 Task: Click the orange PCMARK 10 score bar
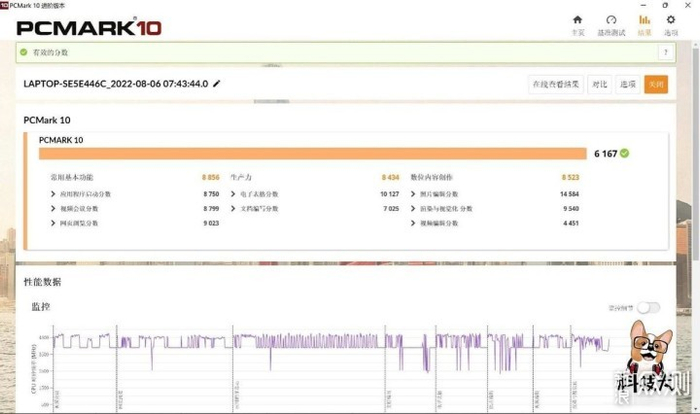pos(312,154)
